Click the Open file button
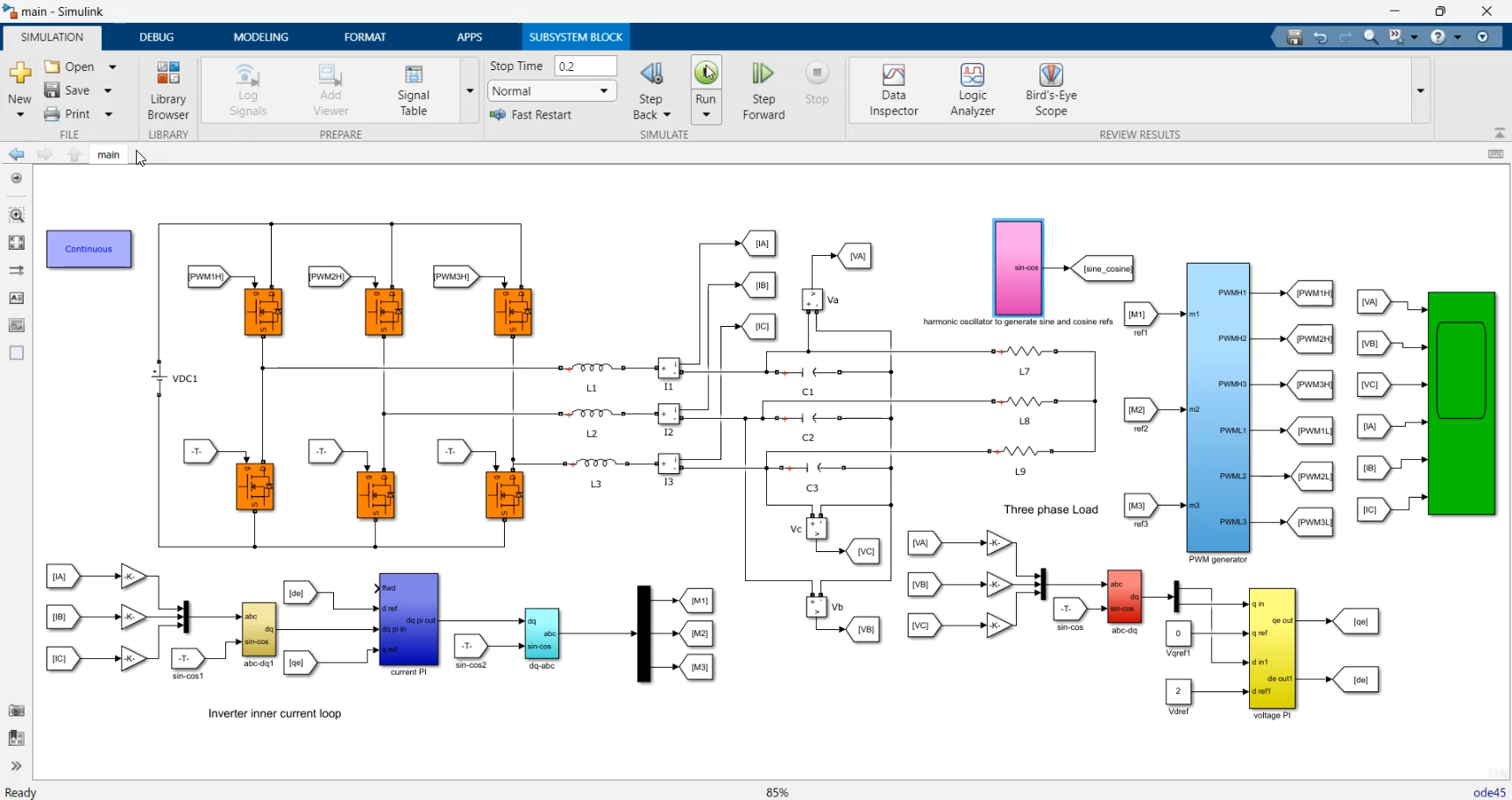The image size is (1512, 800). (x=70, y=67)
